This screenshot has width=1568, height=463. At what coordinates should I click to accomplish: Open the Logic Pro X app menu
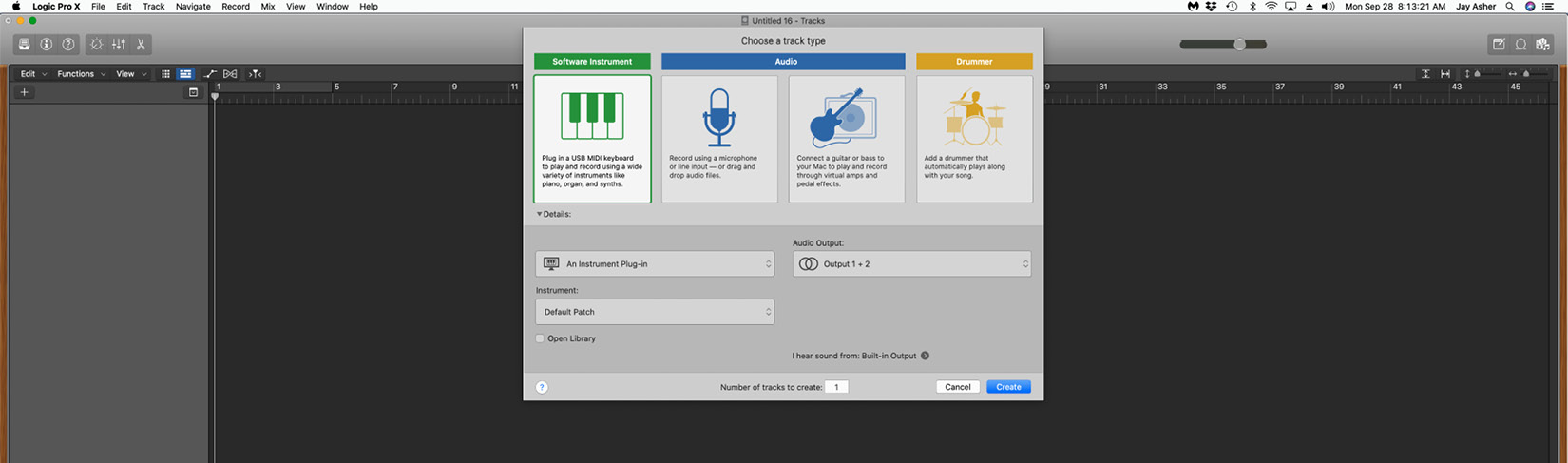point(56,7)
